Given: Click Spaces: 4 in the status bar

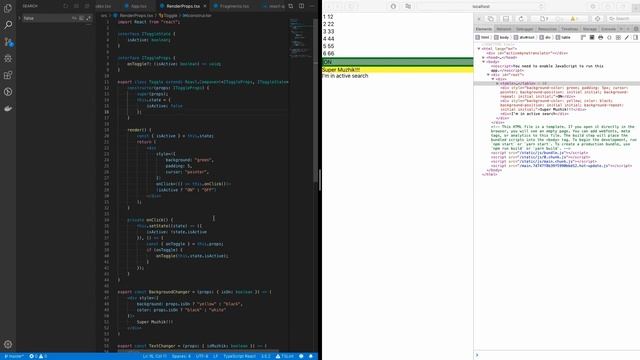Looking at the screenshot, I should (181, 356).
